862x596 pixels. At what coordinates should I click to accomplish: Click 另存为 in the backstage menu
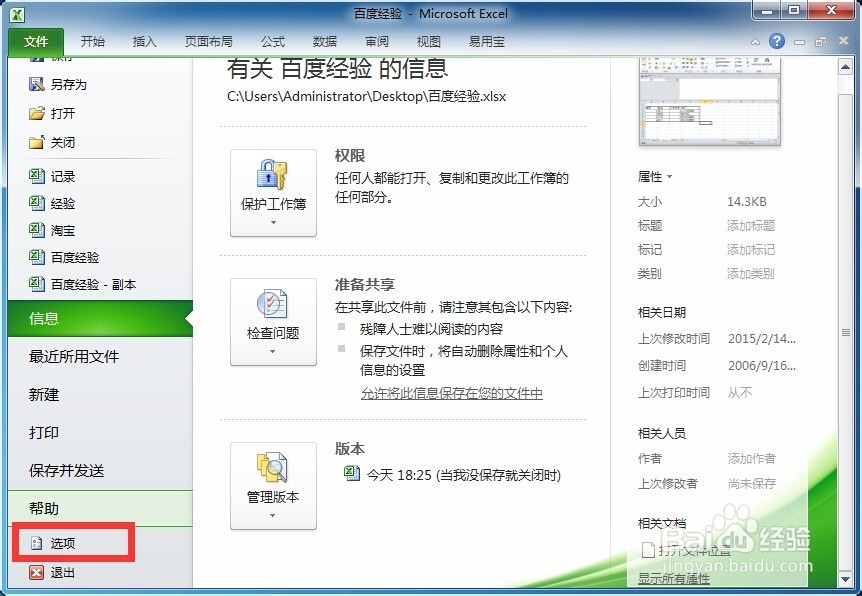point(69,84)
